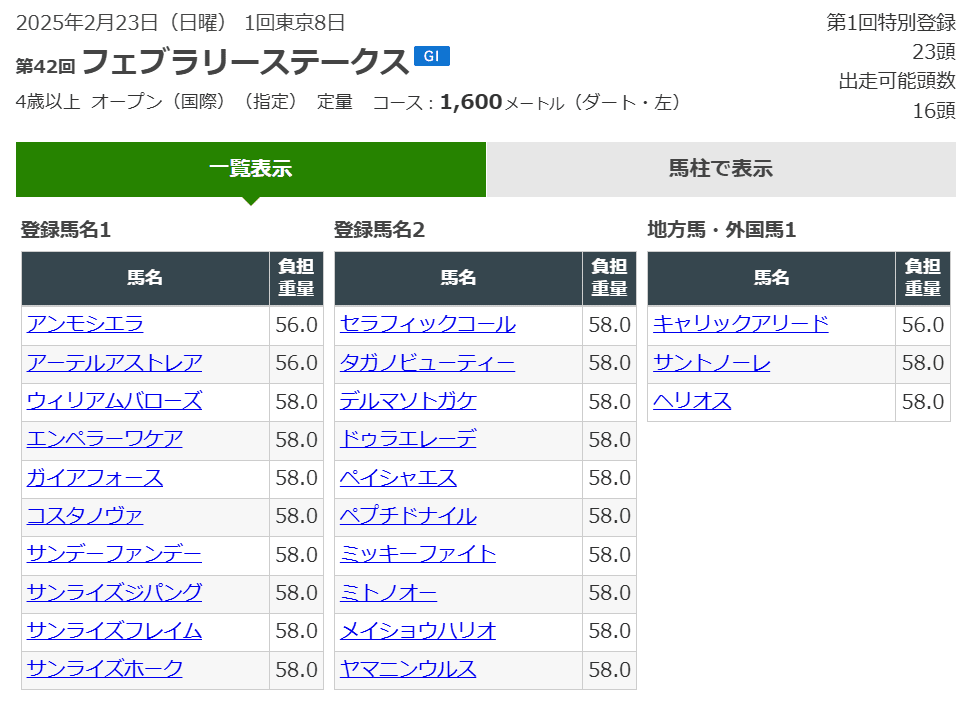Click the メイショウハリオ link
973x705 pixels.
tap(421, 633)
